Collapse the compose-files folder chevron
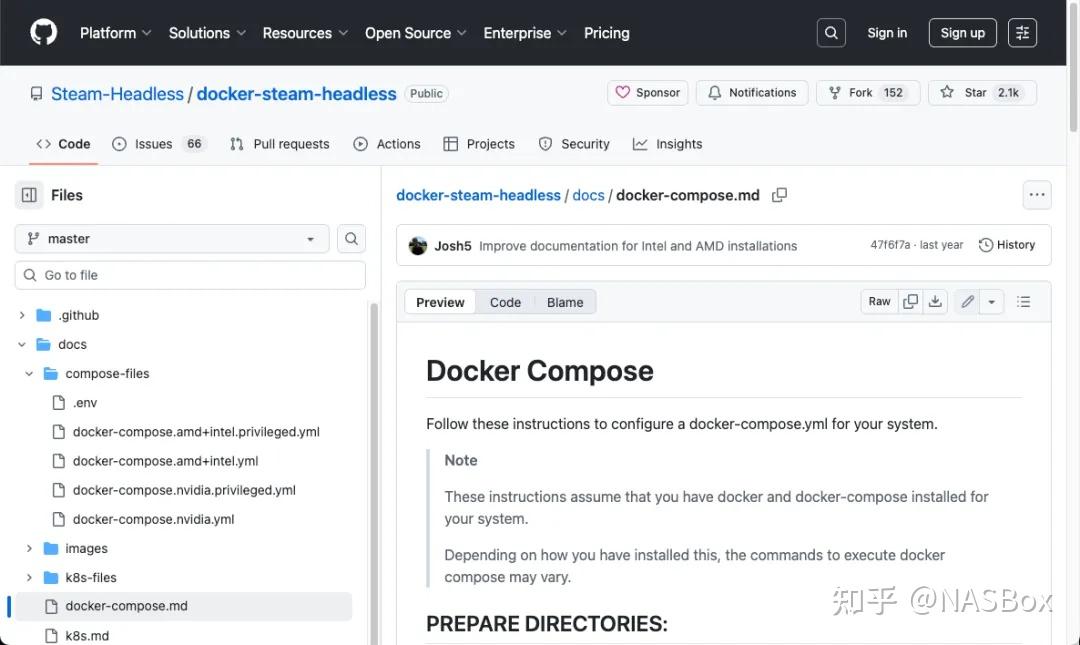 point(29,373)
